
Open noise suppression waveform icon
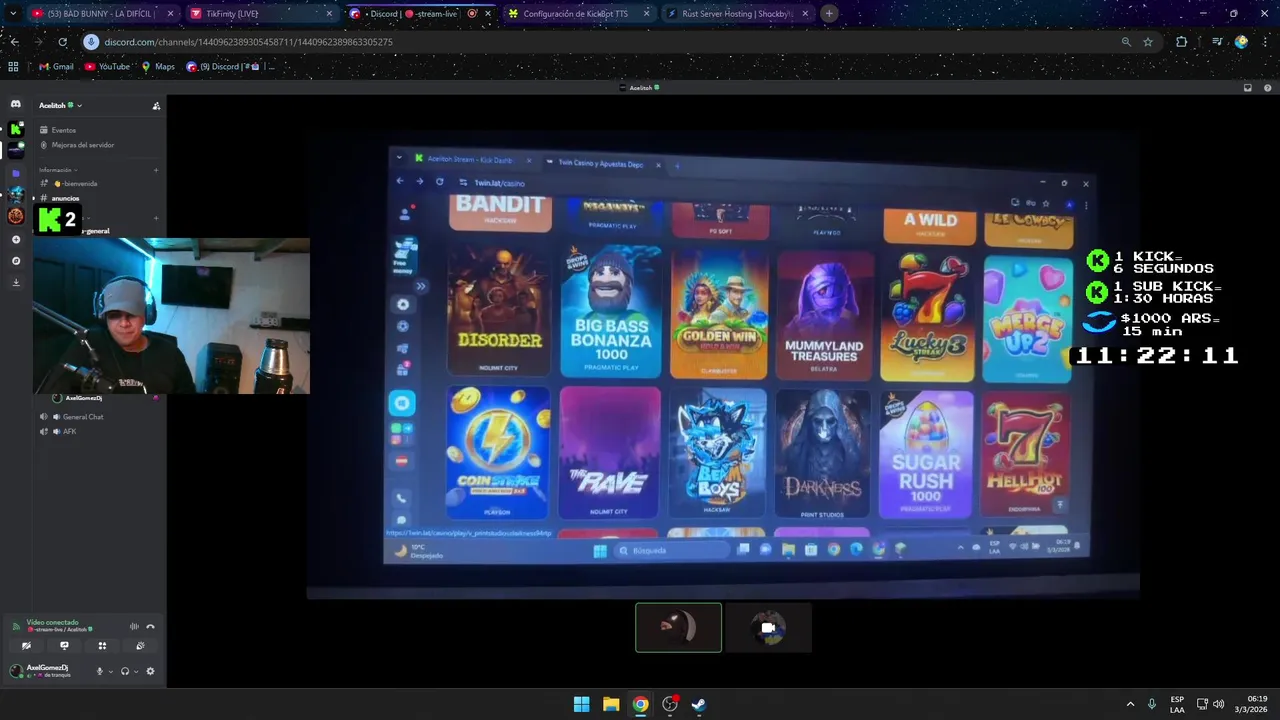134,627
